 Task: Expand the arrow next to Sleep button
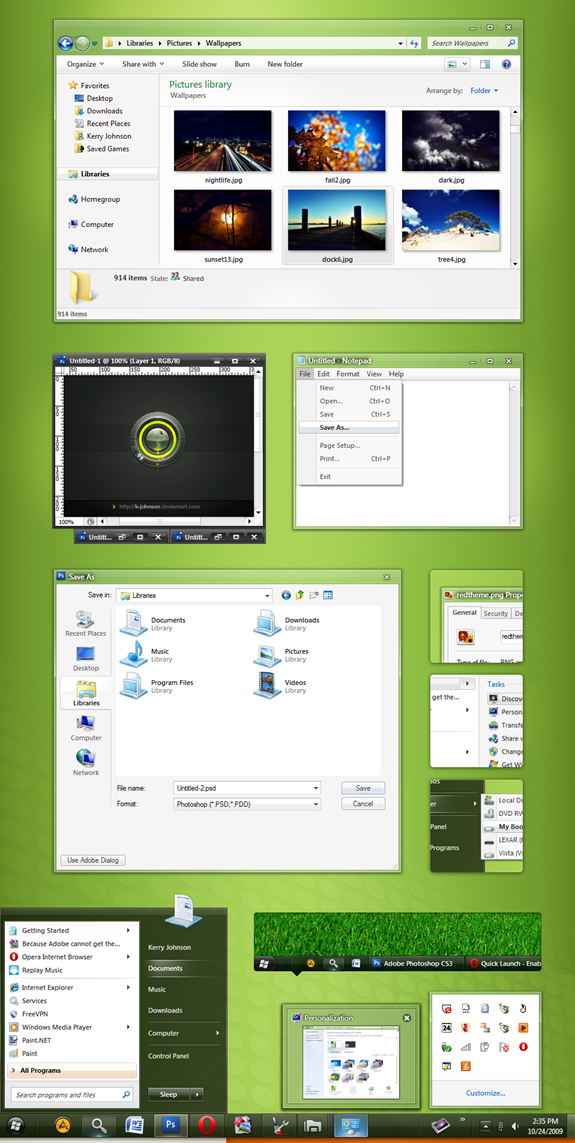(197, 1094)
